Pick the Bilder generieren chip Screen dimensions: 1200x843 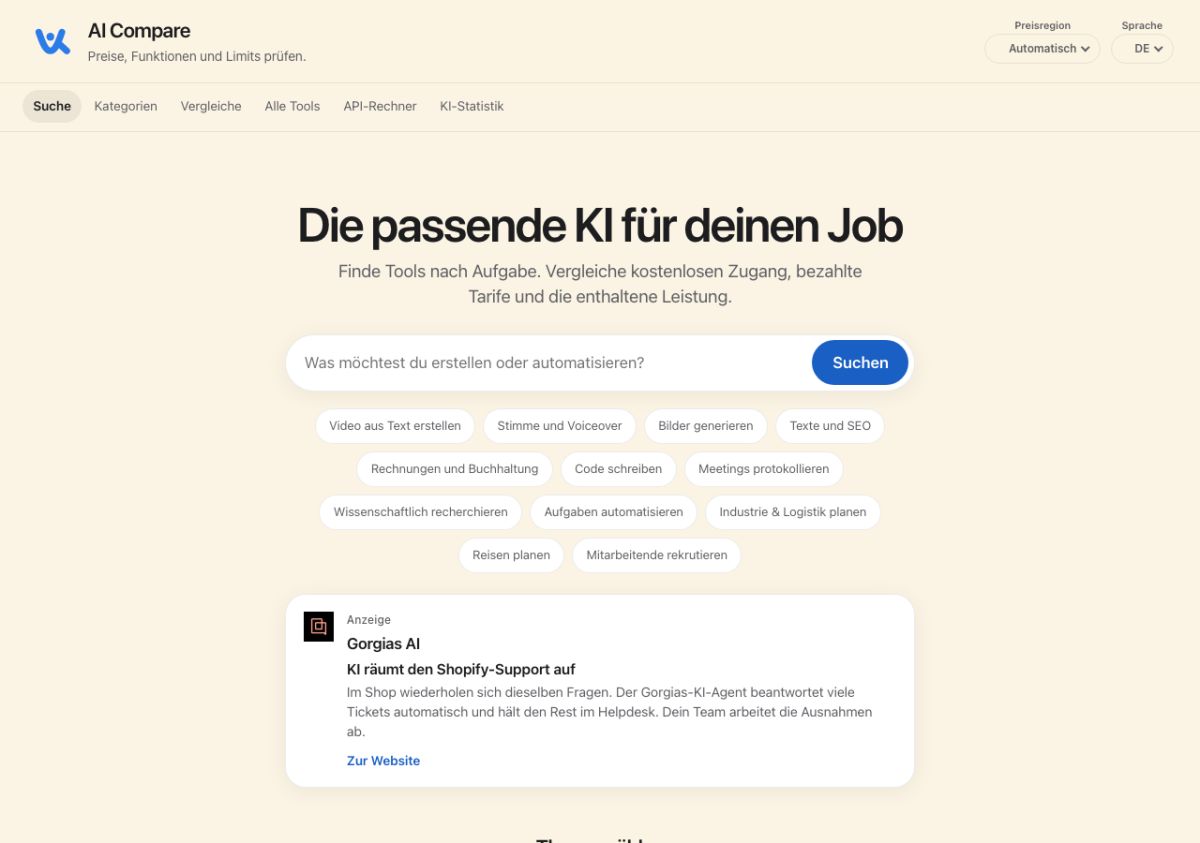[705, 426]
